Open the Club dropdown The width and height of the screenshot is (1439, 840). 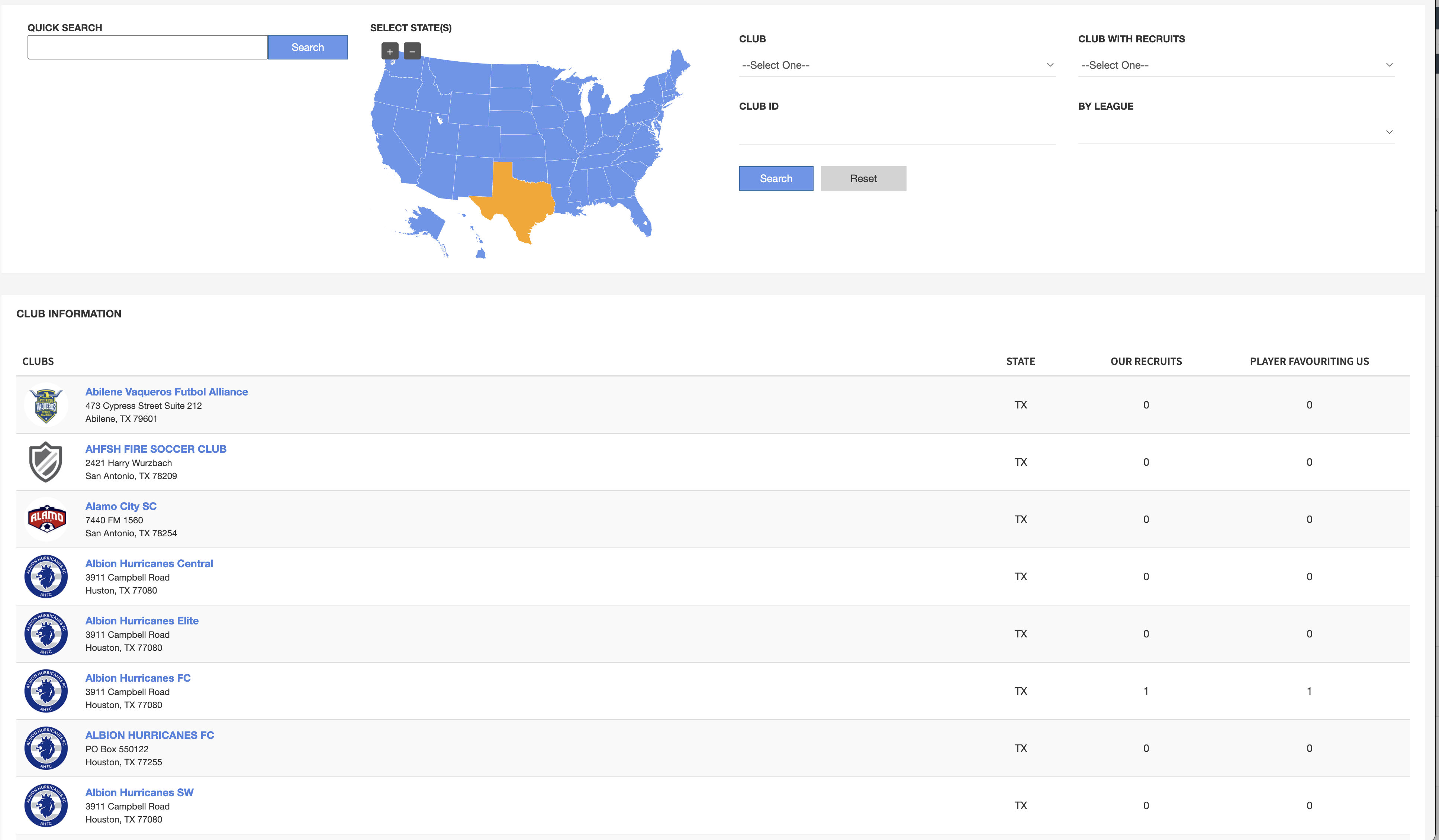tap(896, 65)
